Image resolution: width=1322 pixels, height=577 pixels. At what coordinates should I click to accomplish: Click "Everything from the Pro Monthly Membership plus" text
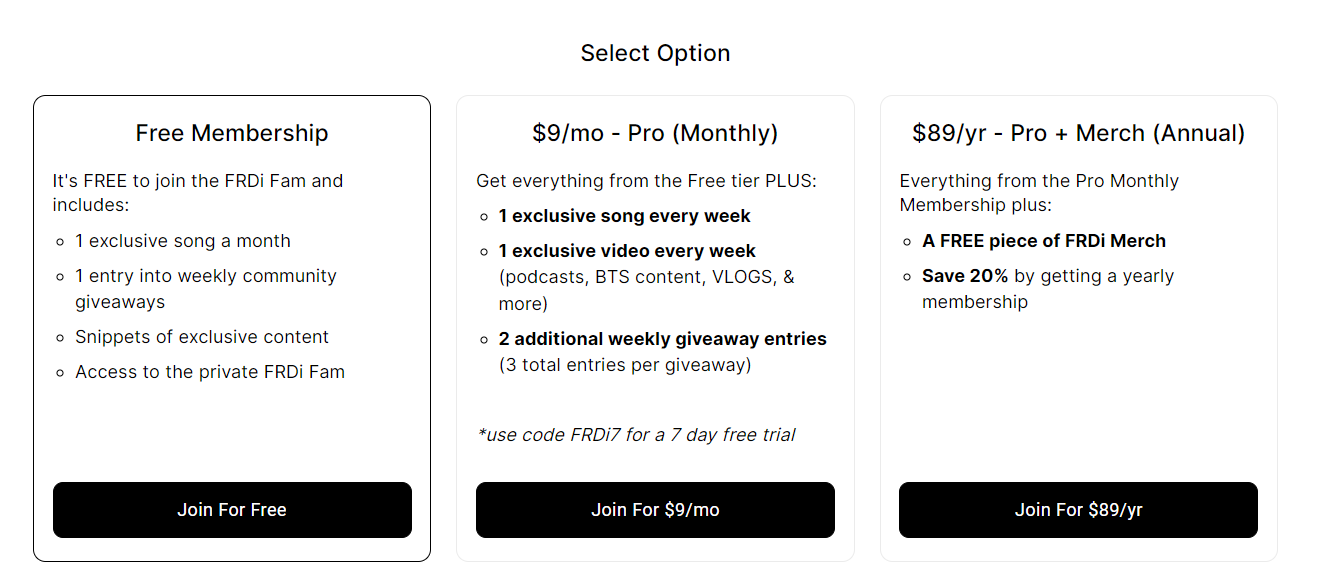tap(1039, 181)
